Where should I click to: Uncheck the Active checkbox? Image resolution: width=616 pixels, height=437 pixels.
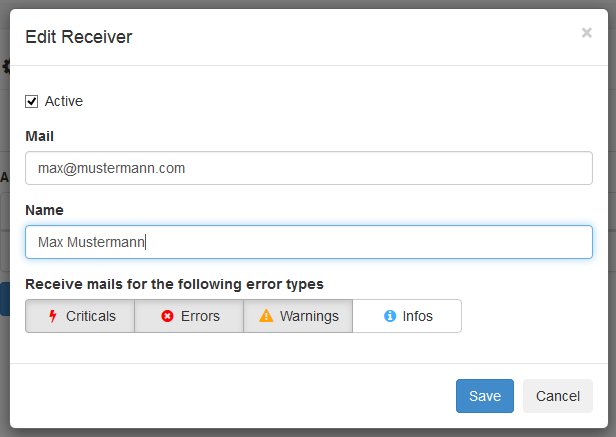point(32,101)
